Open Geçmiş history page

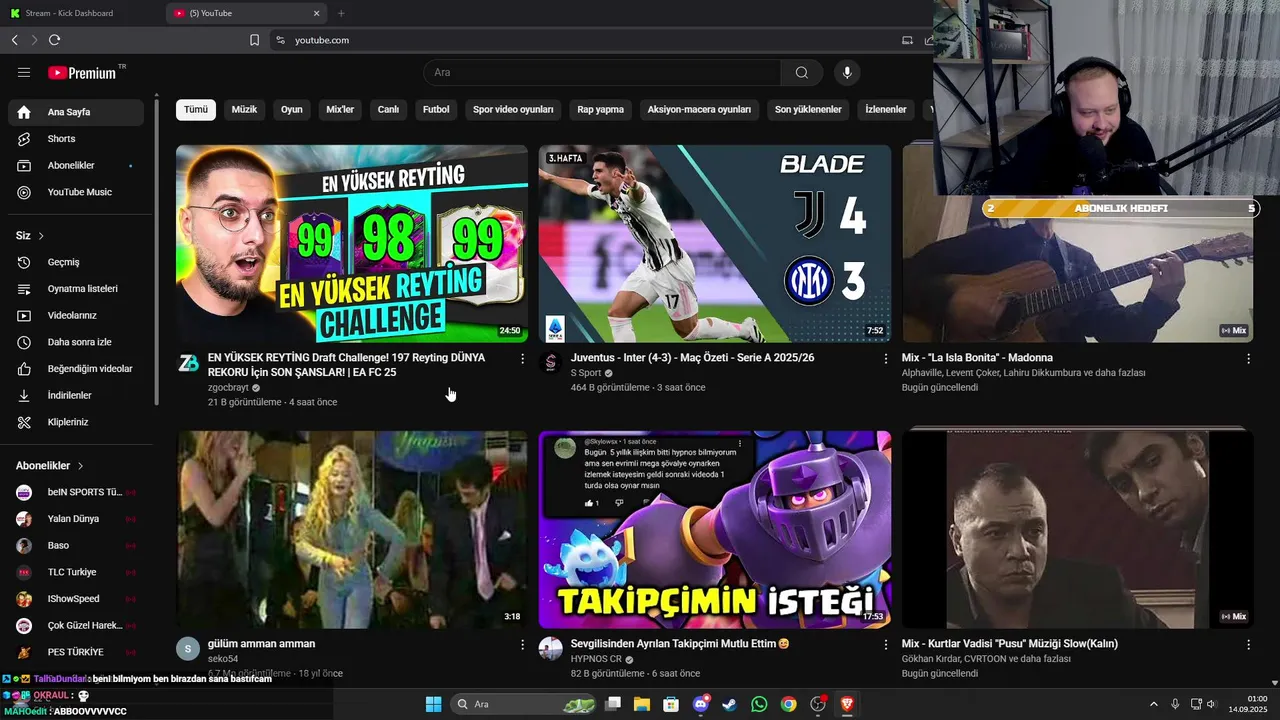pyautogui.click(x=76, y=262)
